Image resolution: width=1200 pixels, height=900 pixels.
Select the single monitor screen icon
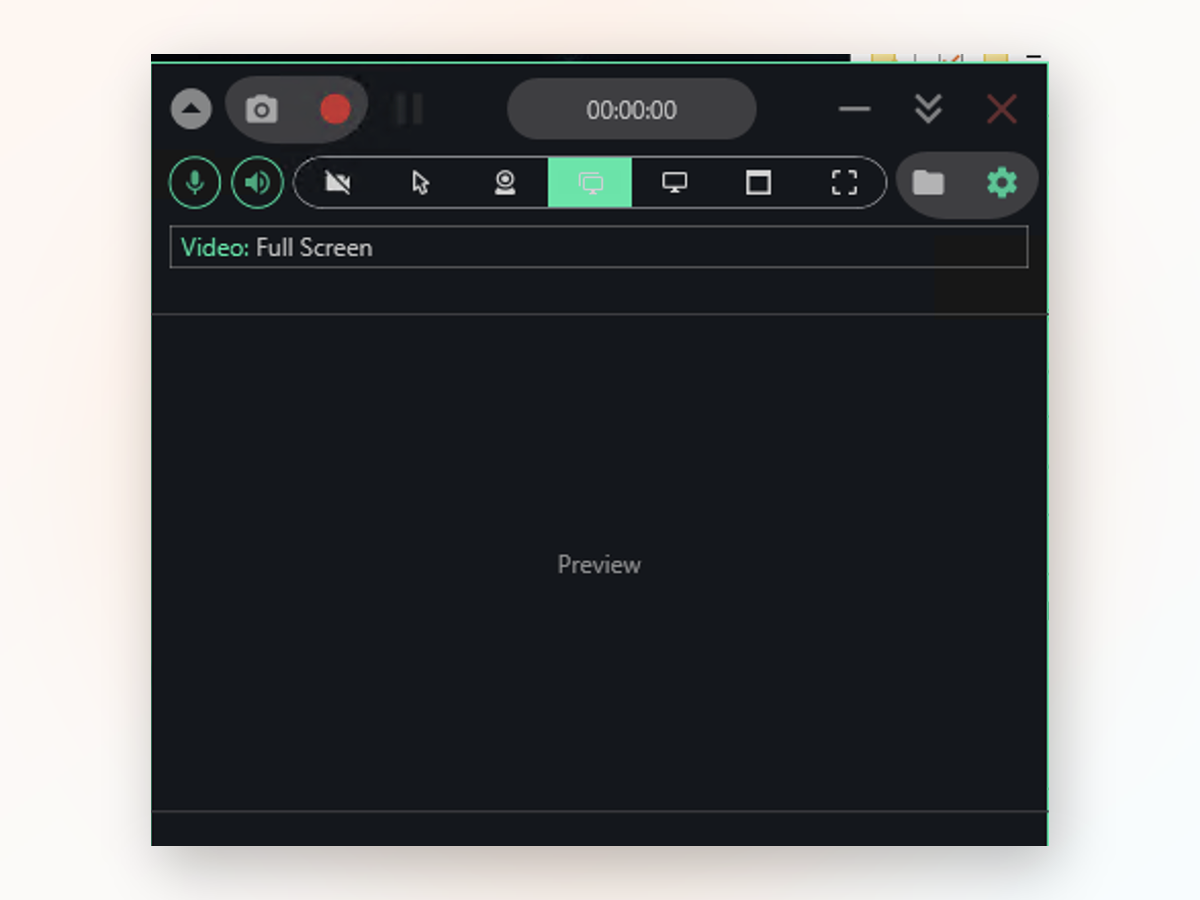pos(675,182)
